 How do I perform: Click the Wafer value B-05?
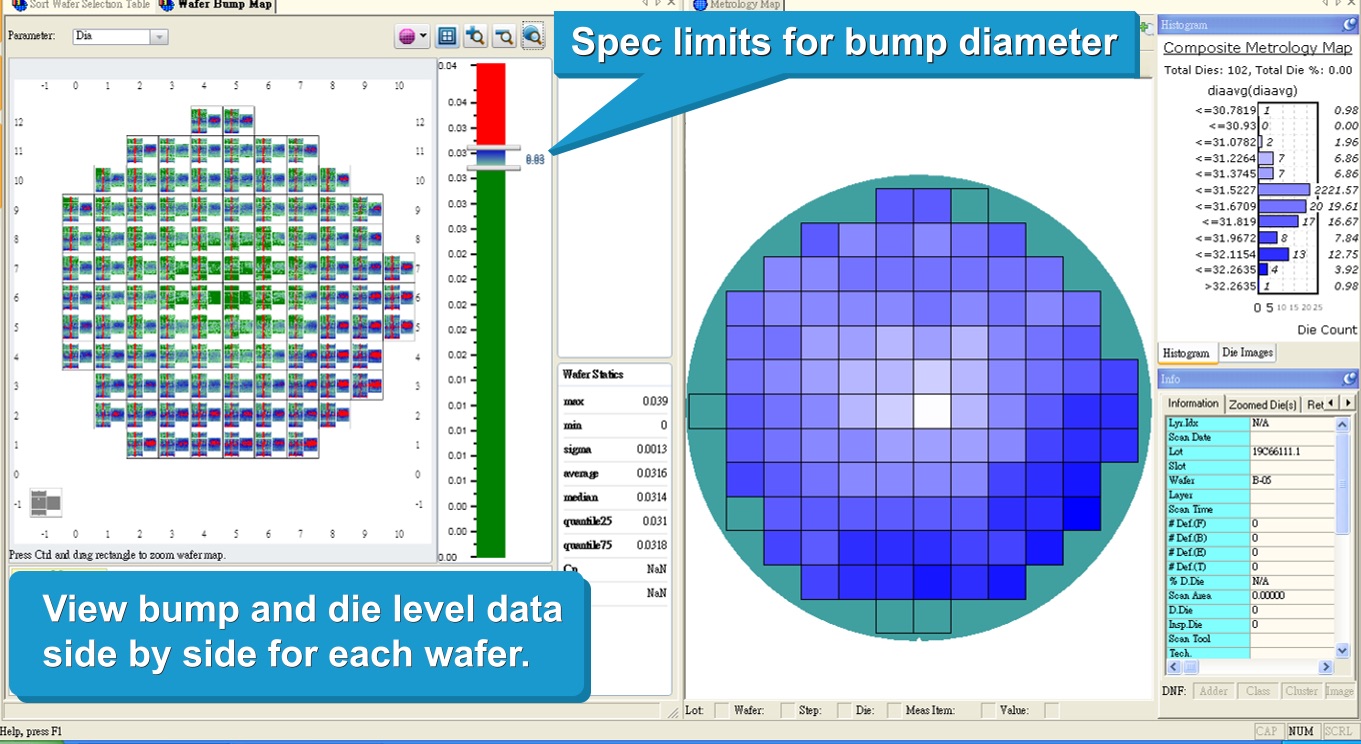pyautogui.click(x=1262, y=481)
